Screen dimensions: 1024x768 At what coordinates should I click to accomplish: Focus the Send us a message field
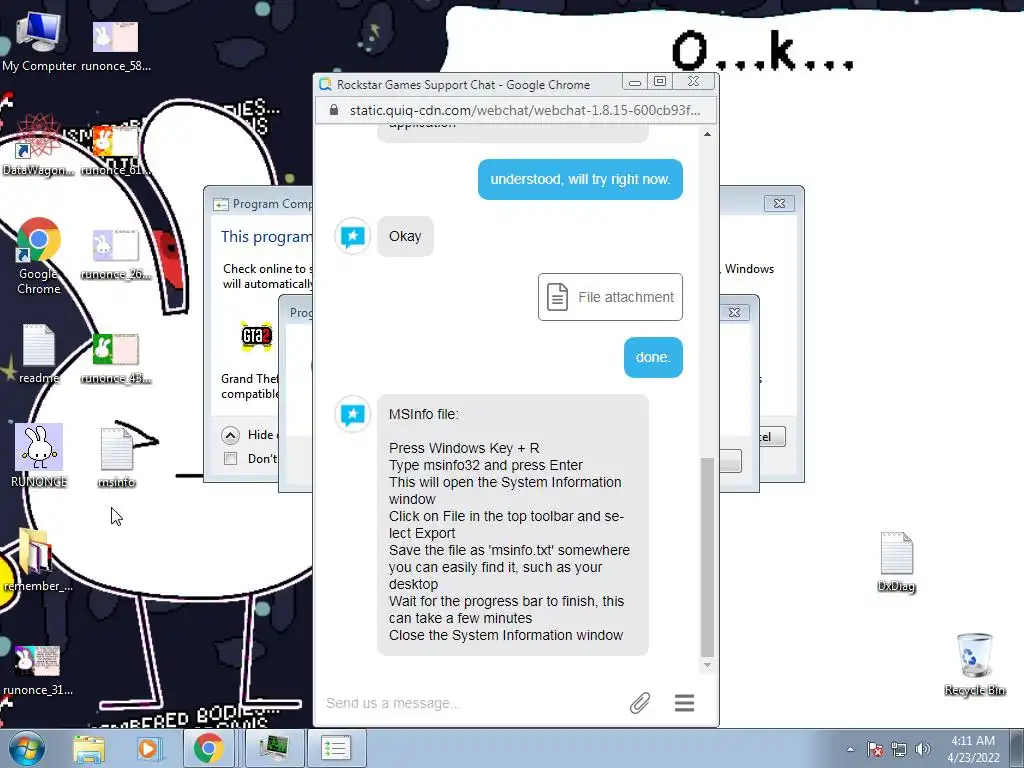coord(470,703)
